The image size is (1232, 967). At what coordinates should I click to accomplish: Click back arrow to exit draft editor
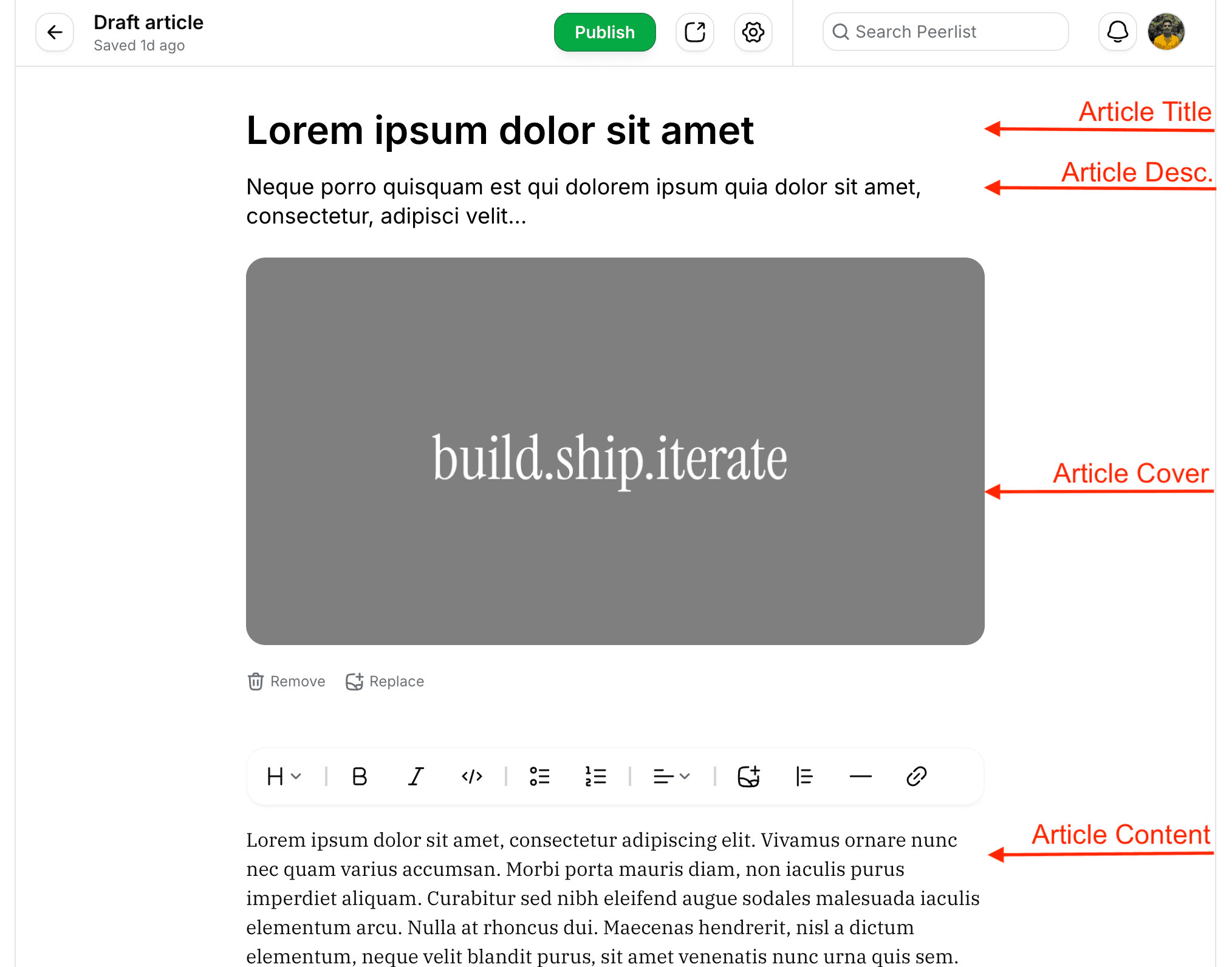click(54, 31)
